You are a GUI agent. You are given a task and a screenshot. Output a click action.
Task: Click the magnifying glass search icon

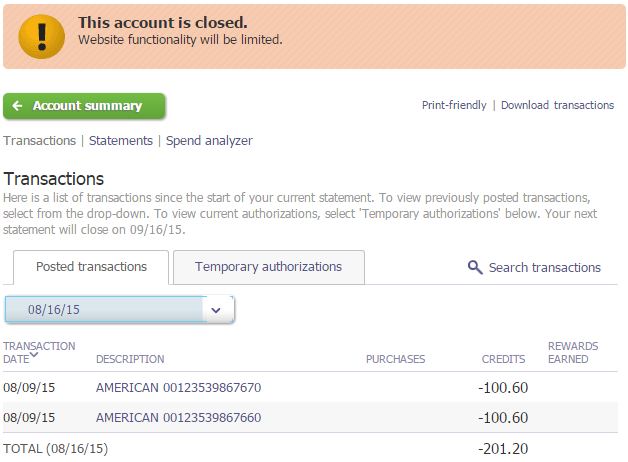pyautogui.click(x=475, y=267)
